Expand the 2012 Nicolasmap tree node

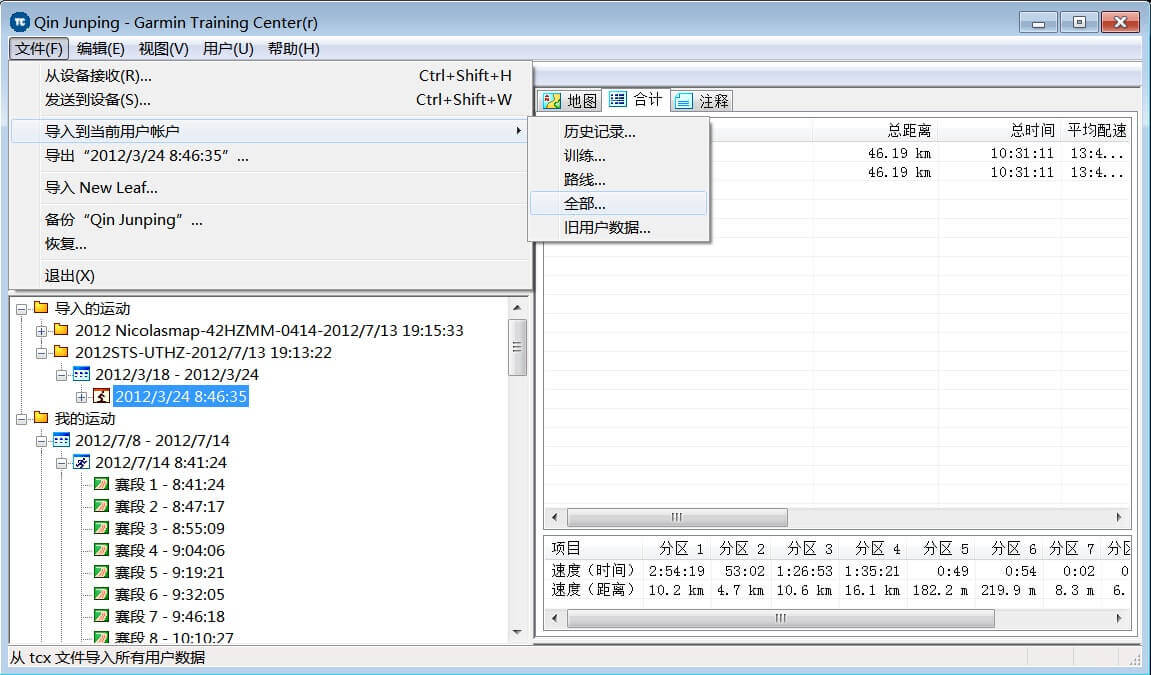coord(42,331)
